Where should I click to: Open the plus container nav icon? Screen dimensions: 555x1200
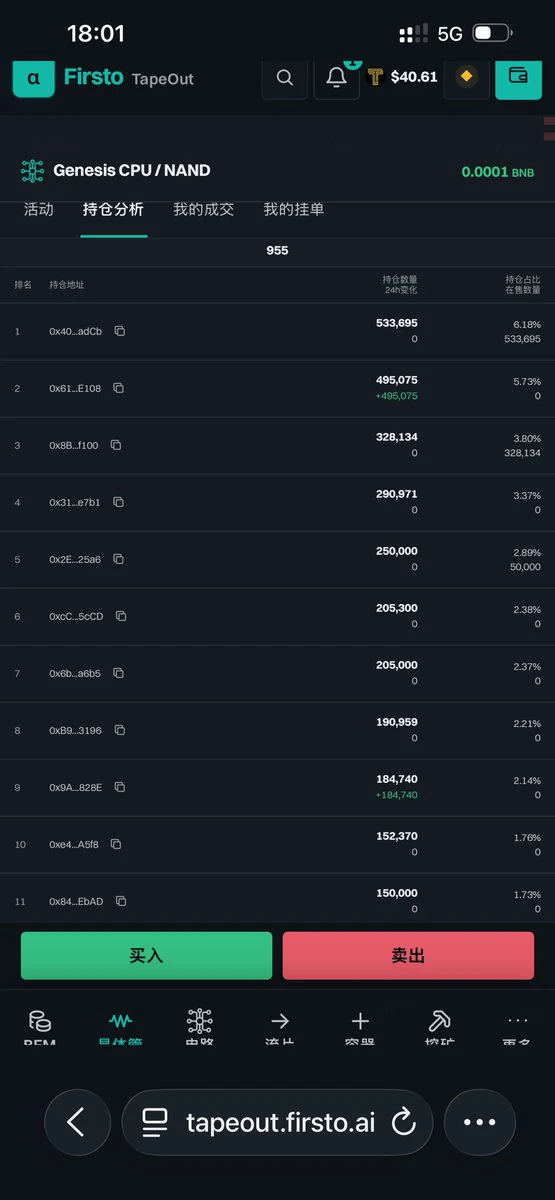tap(360, 1021)
